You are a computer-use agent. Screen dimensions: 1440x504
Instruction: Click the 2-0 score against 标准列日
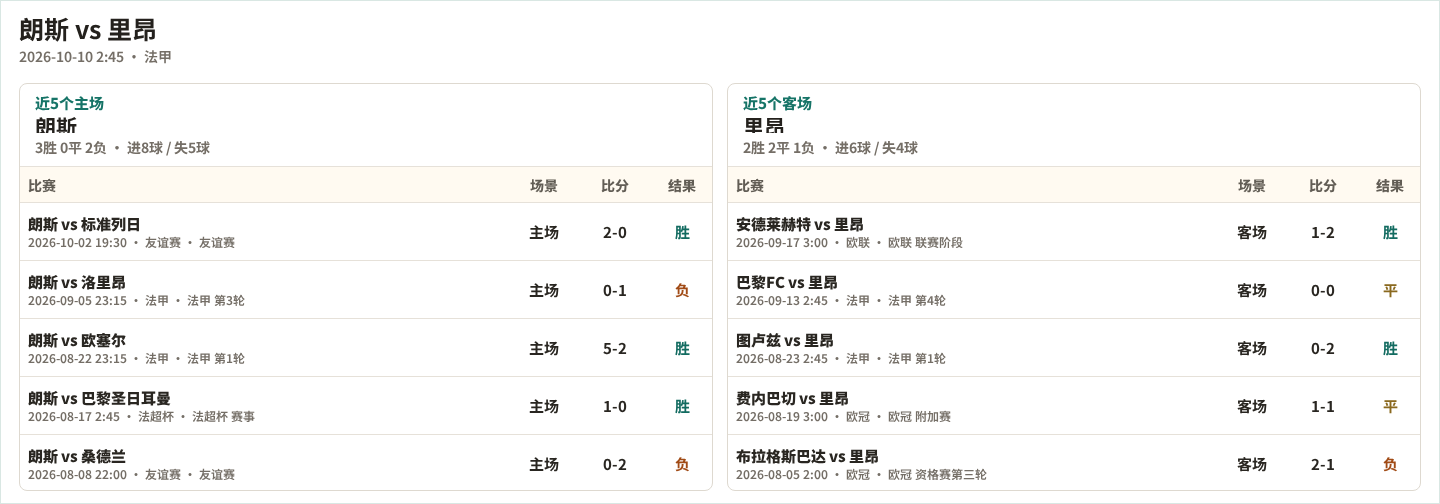[615, 232]
